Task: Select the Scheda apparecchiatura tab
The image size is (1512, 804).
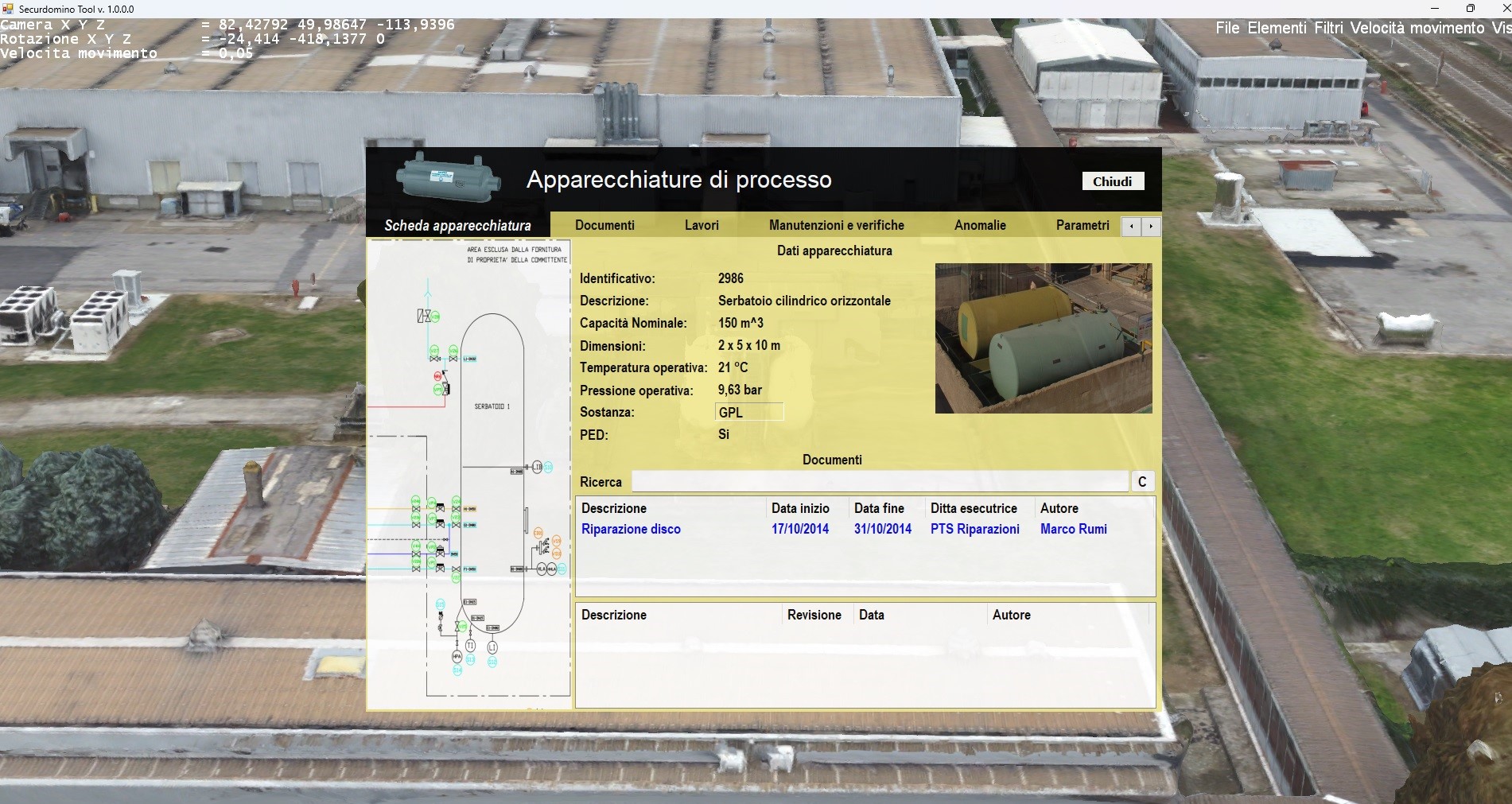Action: tap(457, 225)
